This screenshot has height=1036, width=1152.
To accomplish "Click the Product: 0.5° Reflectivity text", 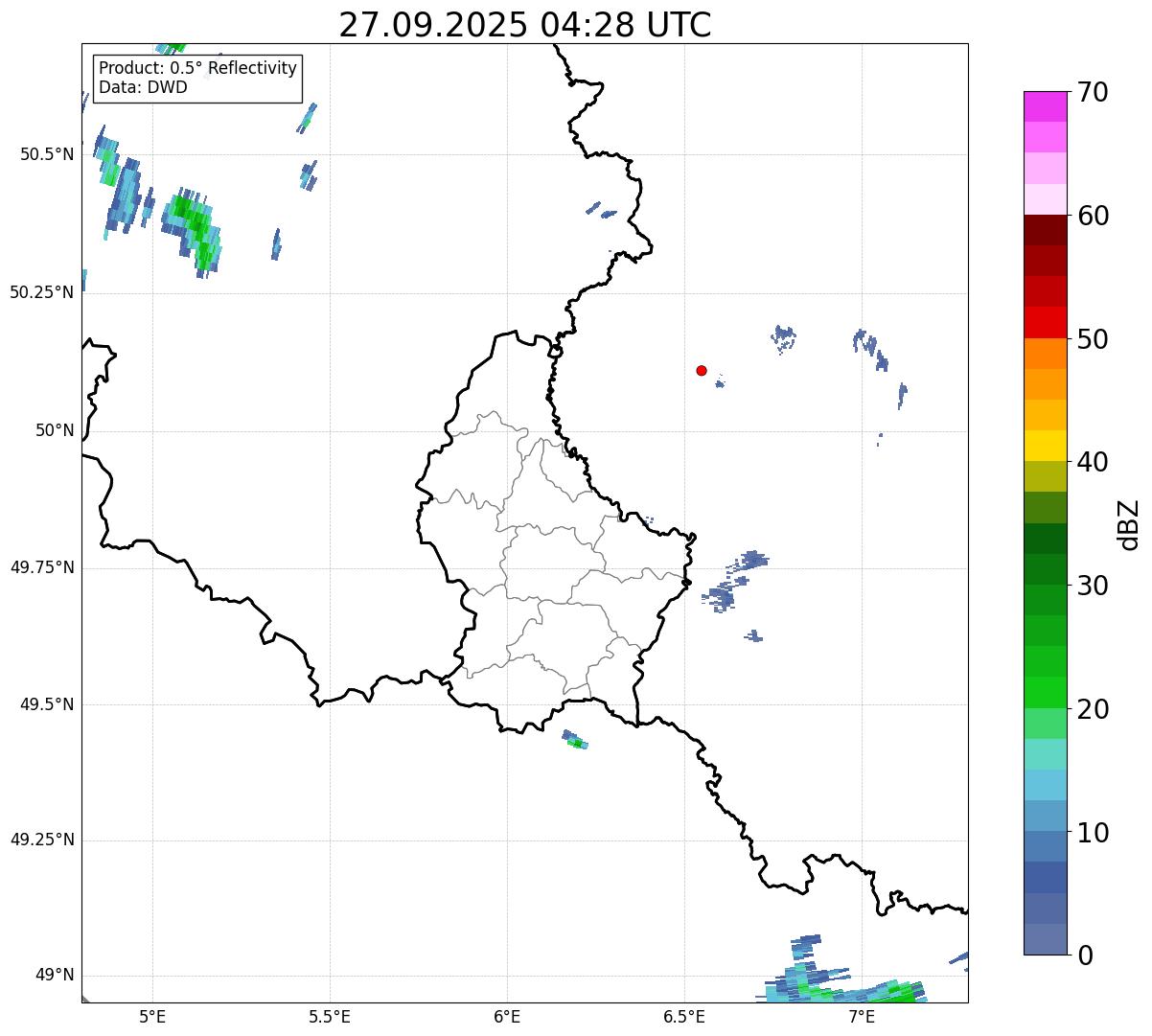I will [197, 69].
